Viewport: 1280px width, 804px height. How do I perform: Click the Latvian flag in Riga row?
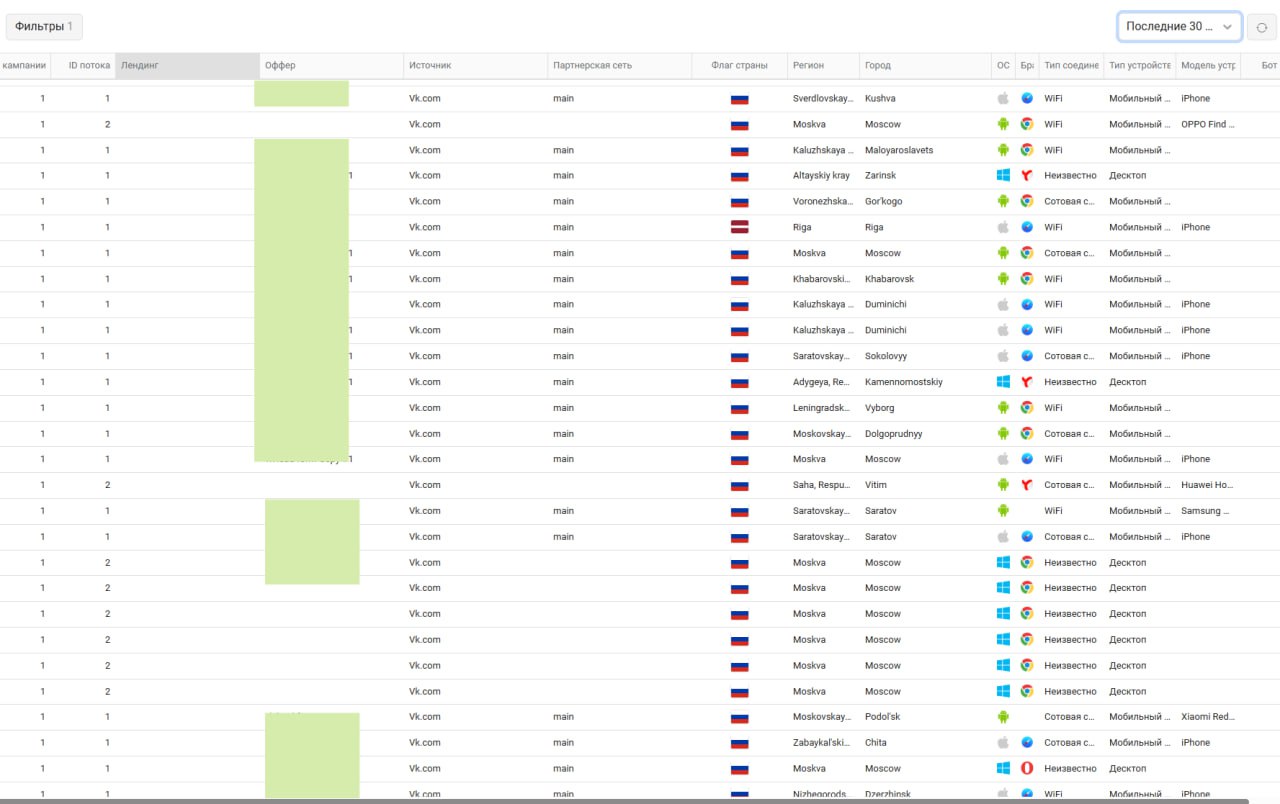coord(740,227)
